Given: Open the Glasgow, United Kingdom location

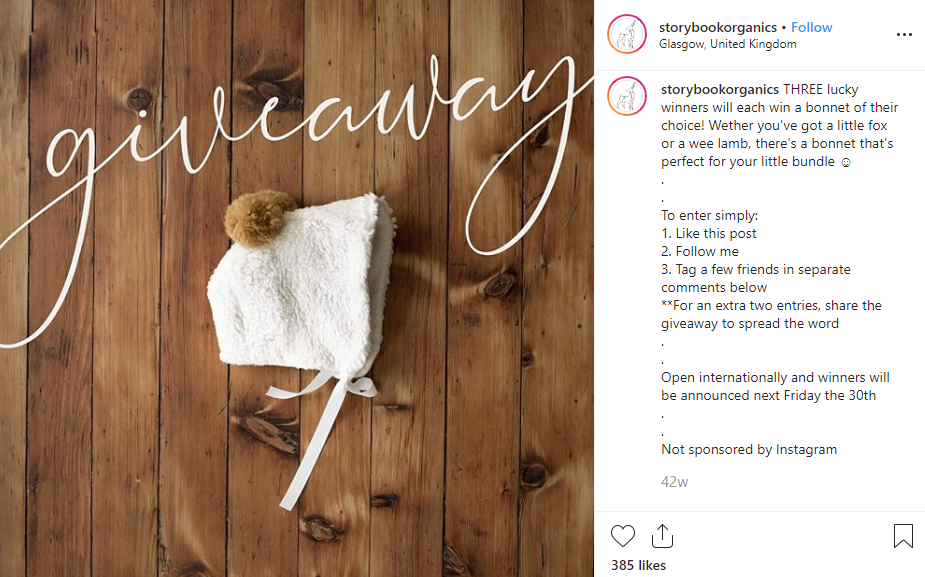Looking at the screenshot, I should coord(727,44).
